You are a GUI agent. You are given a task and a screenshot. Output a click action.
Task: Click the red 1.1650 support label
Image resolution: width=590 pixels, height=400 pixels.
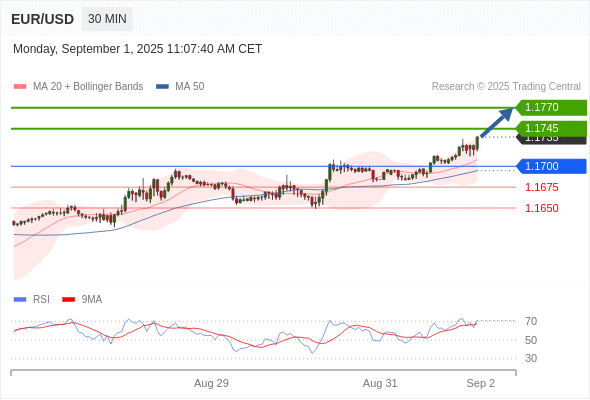(541, 208)
